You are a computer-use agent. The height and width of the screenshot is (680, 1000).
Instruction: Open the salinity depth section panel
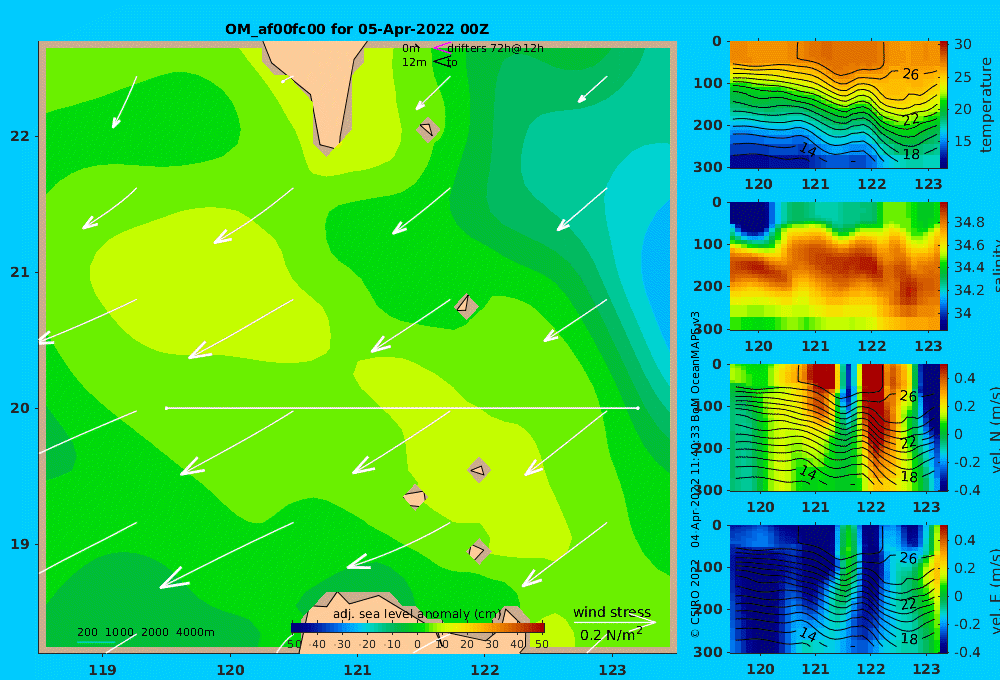pos(834,266)
